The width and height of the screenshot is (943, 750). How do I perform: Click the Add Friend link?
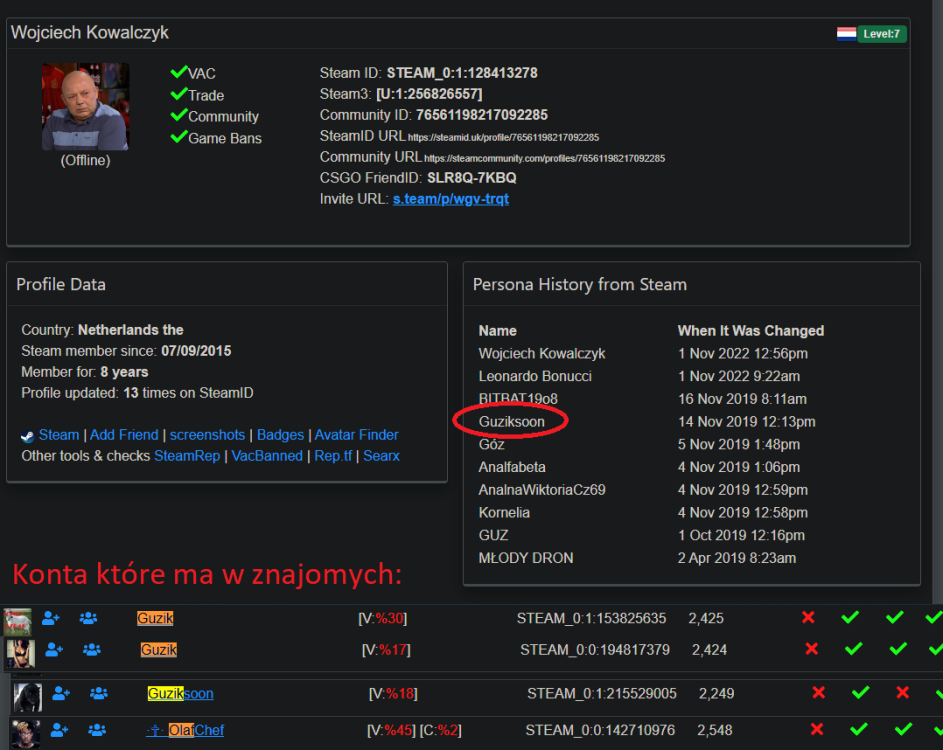coord(124,435)
